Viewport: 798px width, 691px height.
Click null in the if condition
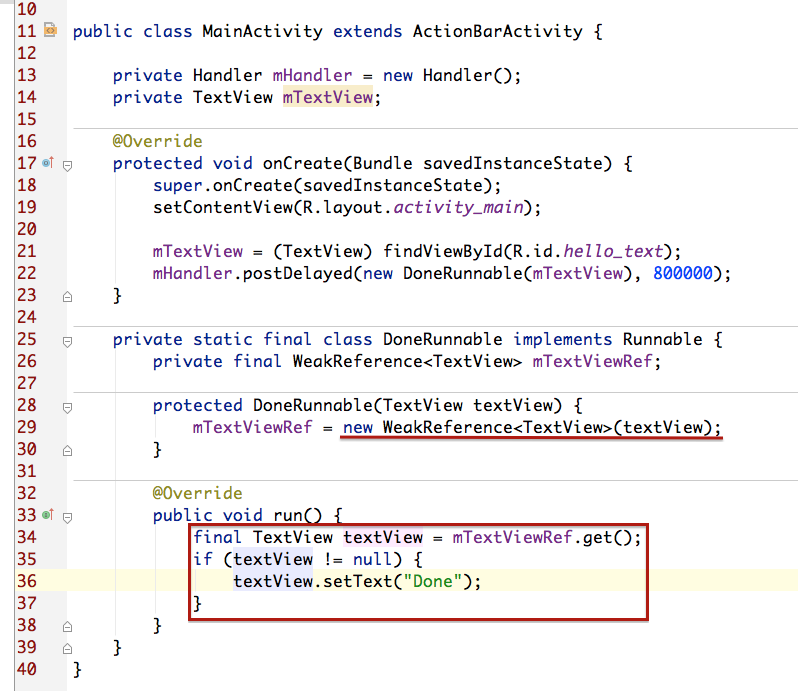point(373,559)
